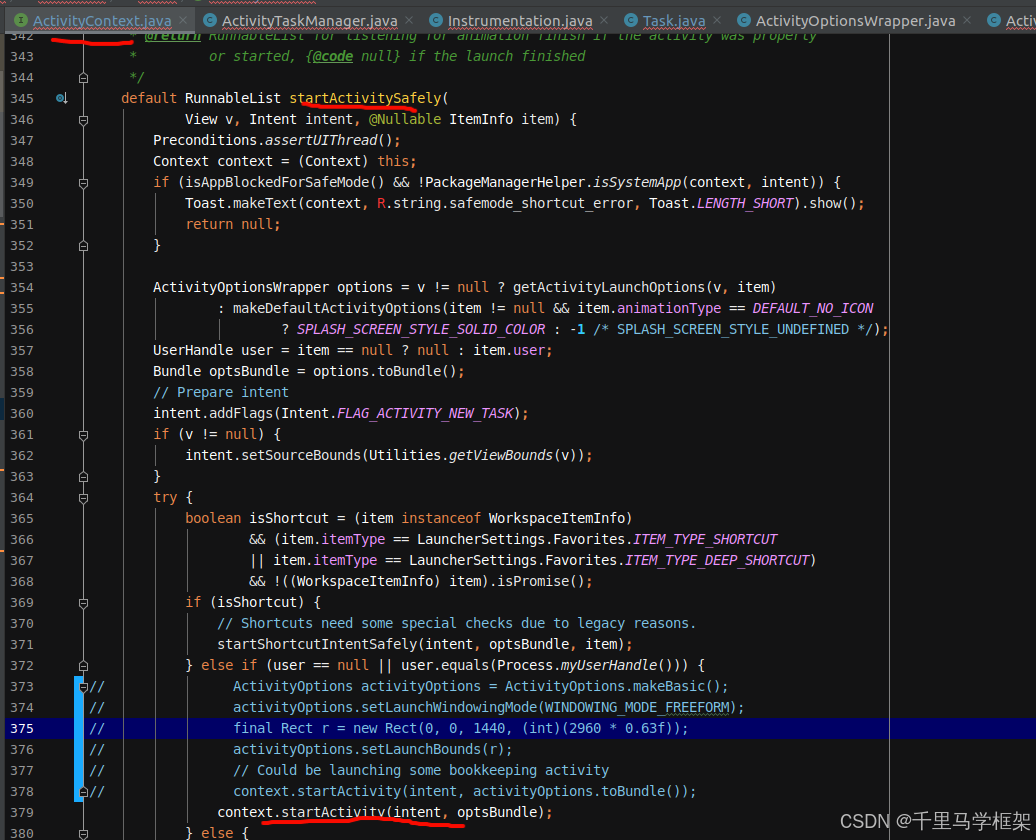This screenshot has height=840, width=1036.
Task: Click DEFAULT_NO_ICON constant
Action: (x=813, y=309)
